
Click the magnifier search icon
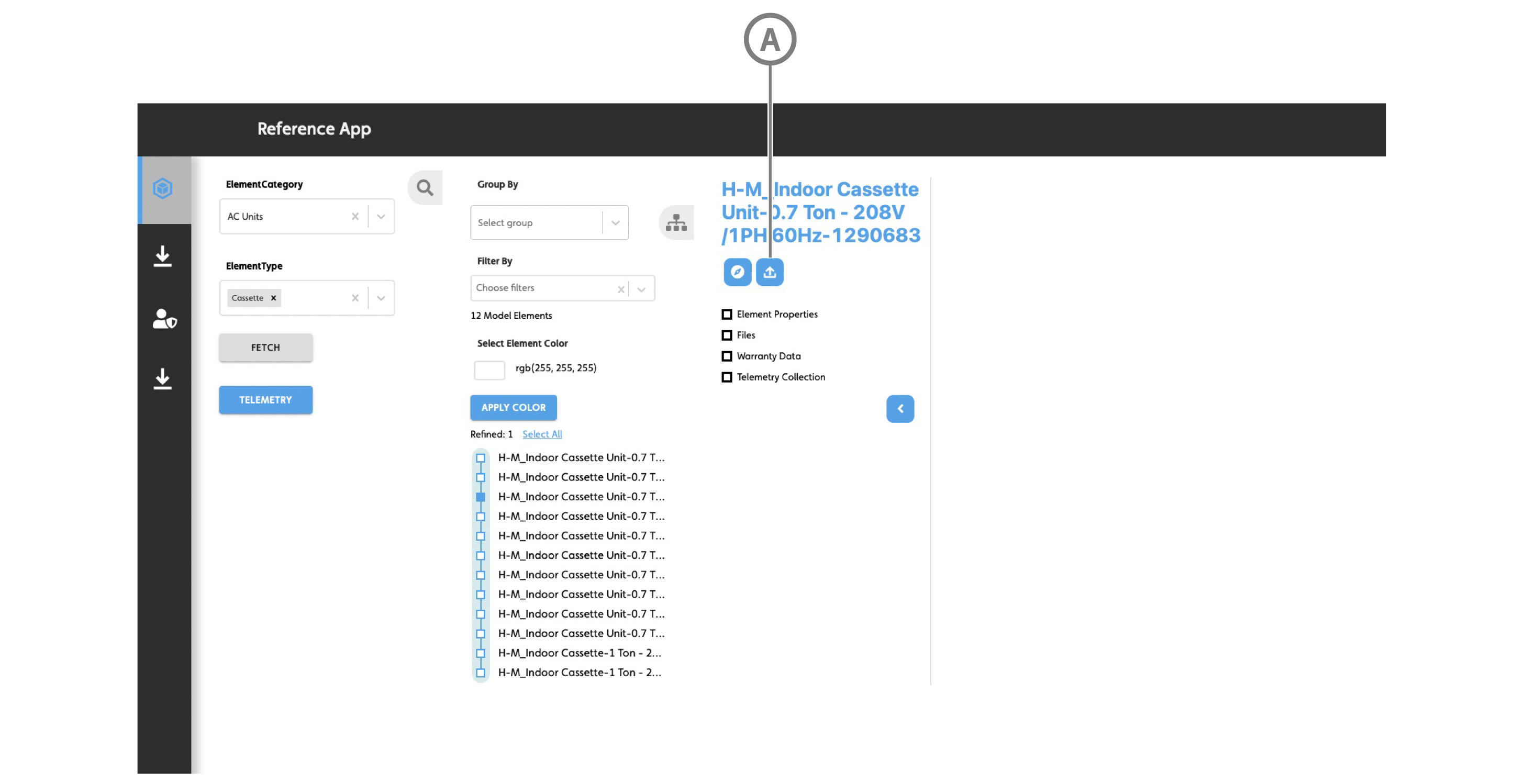pyautogui.click(x=425, y=188)
